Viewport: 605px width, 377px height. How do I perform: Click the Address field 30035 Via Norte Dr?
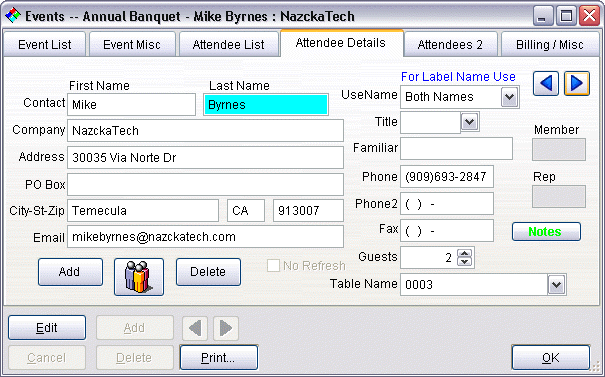(205, 157)
